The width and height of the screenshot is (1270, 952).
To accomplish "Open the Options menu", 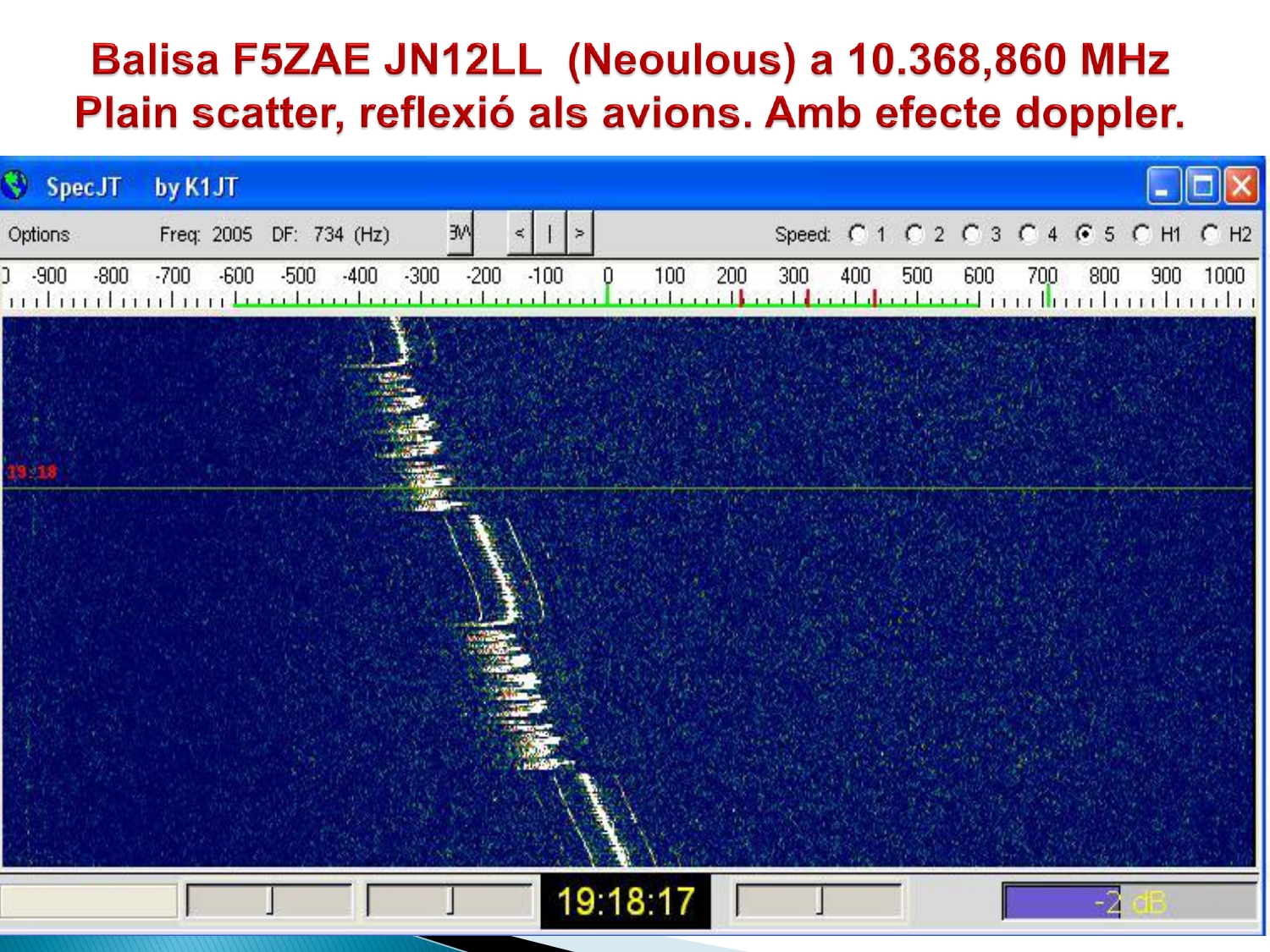I will (x=39, y=234).
